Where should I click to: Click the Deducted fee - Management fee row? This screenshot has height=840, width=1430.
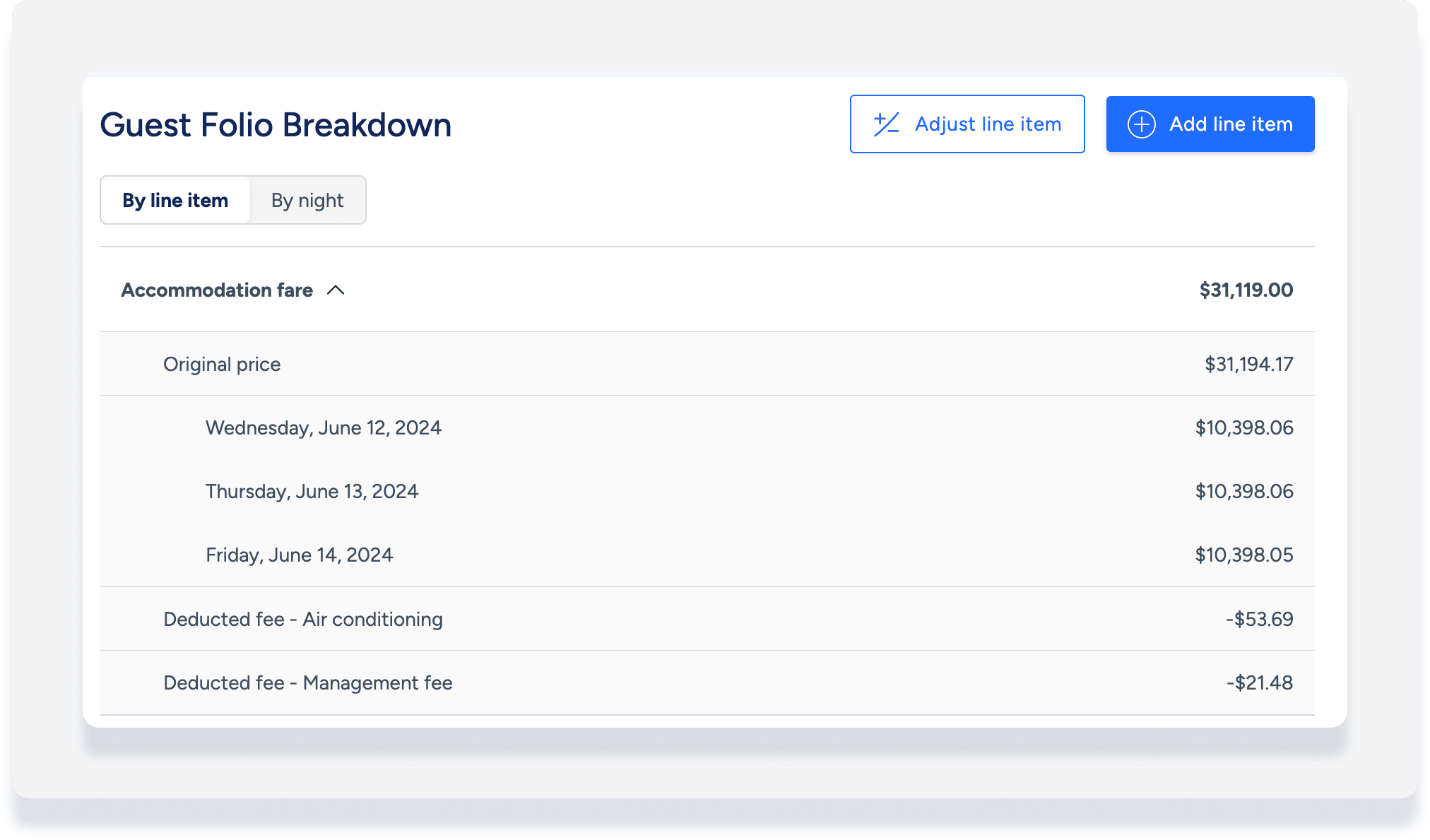pos(307,683)
